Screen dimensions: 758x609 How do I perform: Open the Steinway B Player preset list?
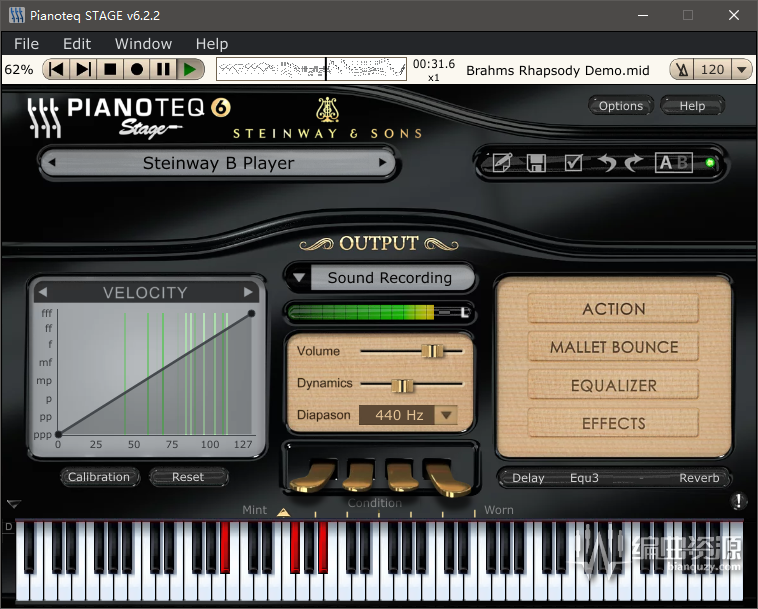point(218,163)
